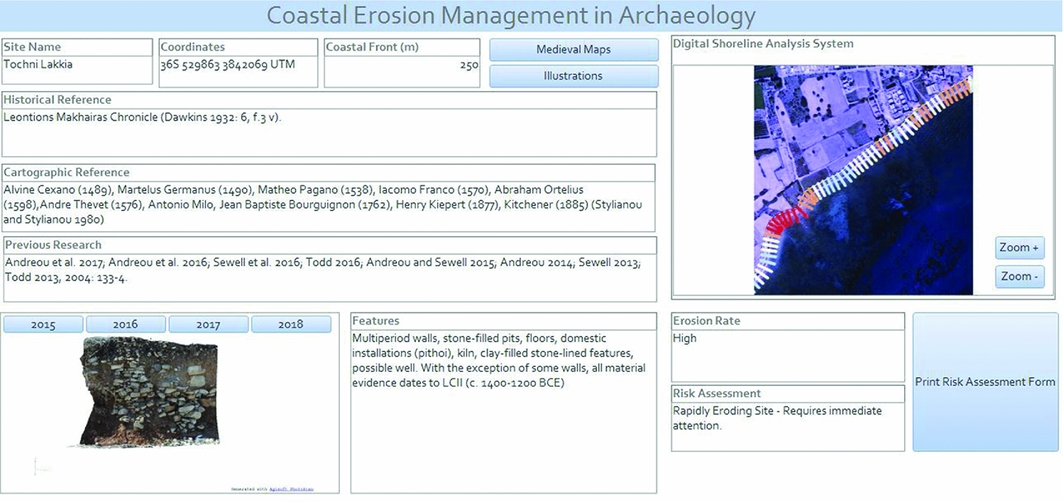Click the Illustrations button
The height and width of the screenshot is (502, 1063).
pos(573,76)
